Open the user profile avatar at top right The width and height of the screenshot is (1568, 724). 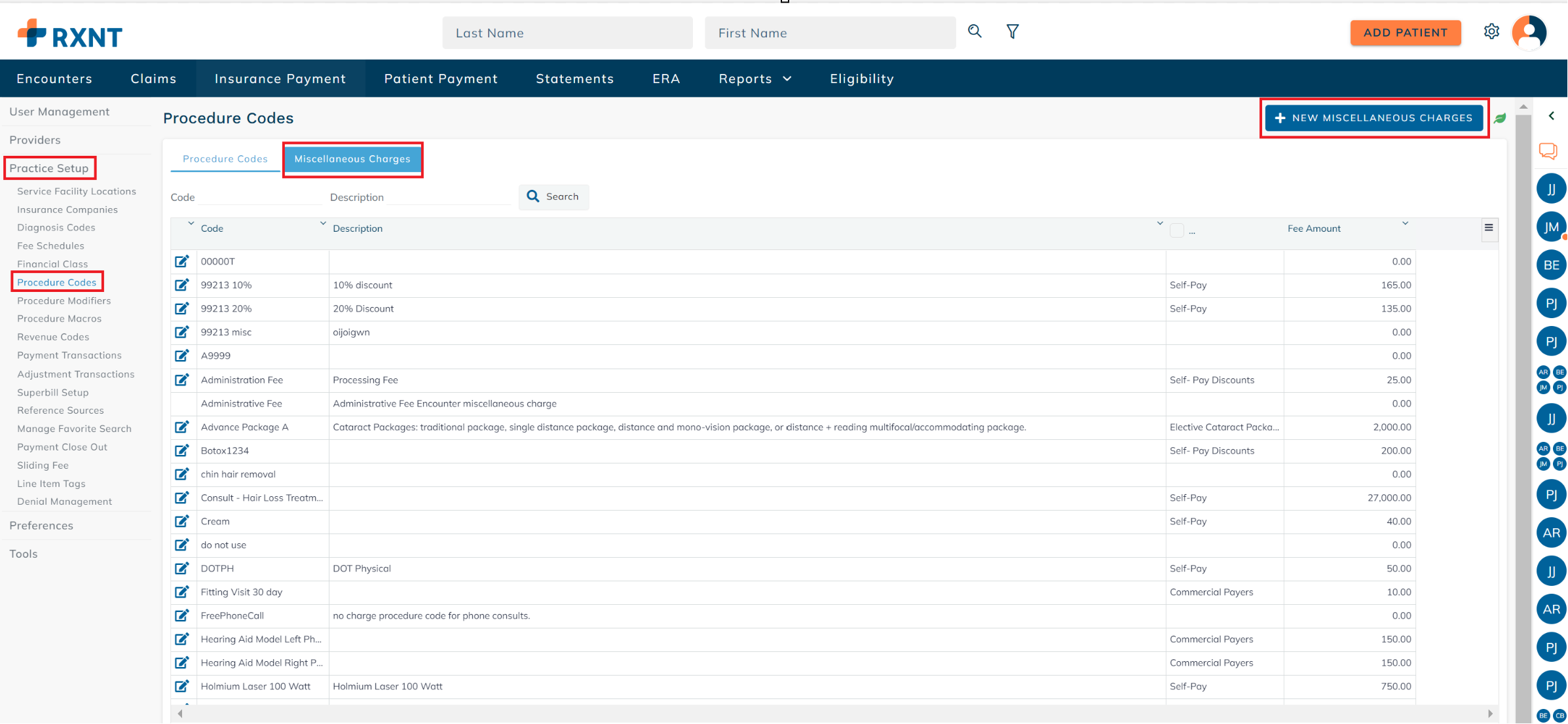click(x=1530, y=32)
